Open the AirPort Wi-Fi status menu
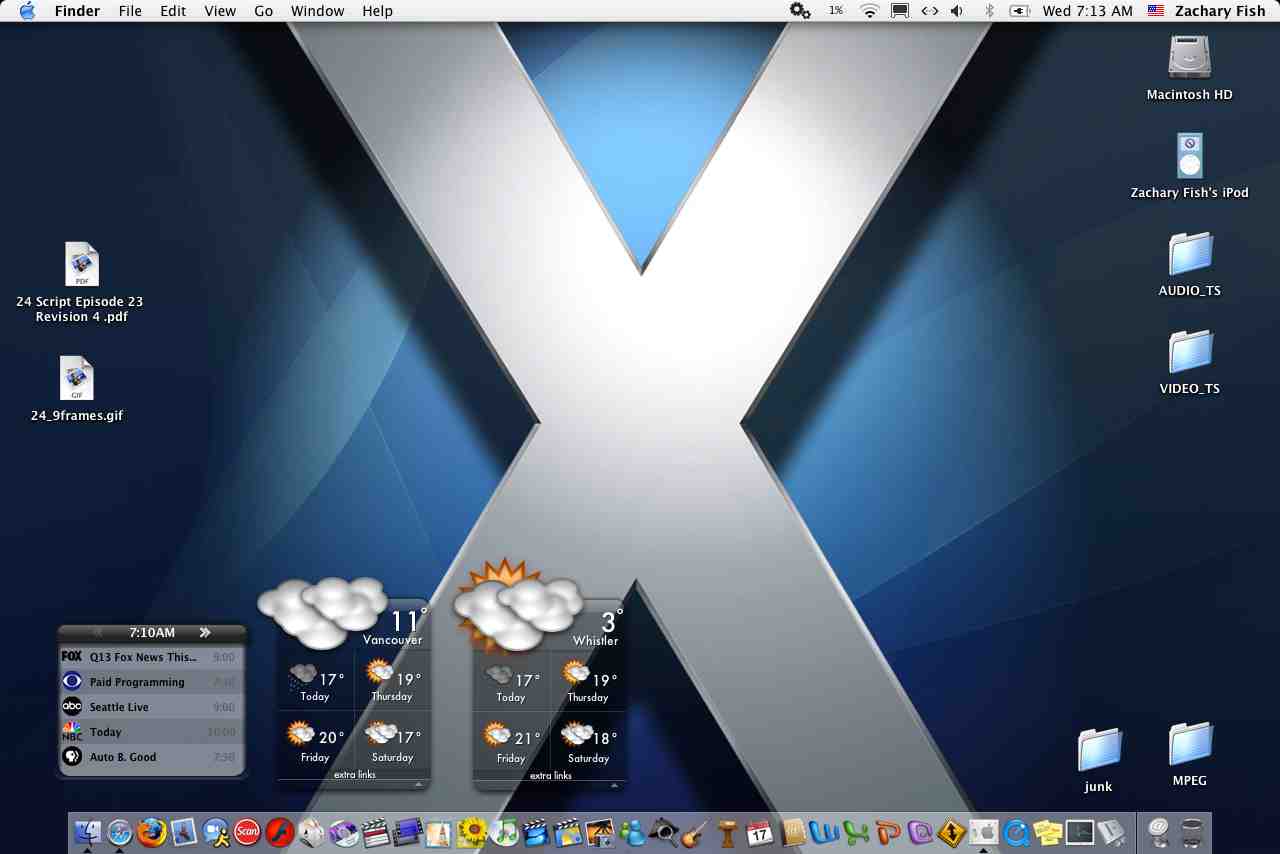1280x854 pixels. coord(869,11)
